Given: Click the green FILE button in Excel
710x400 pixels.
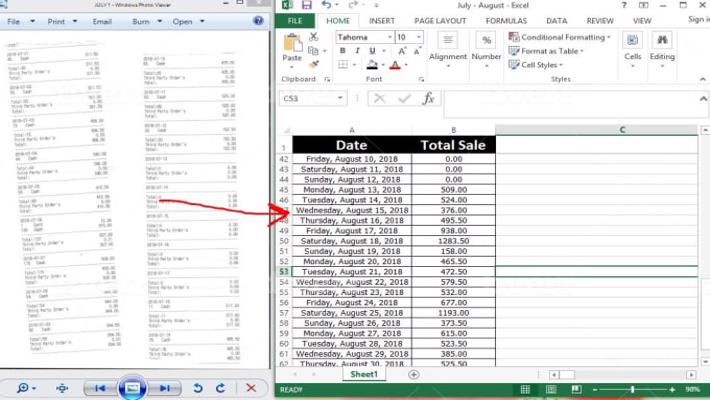Looking at the screenshot, I should pyautogui.click(x=295, y=20).
